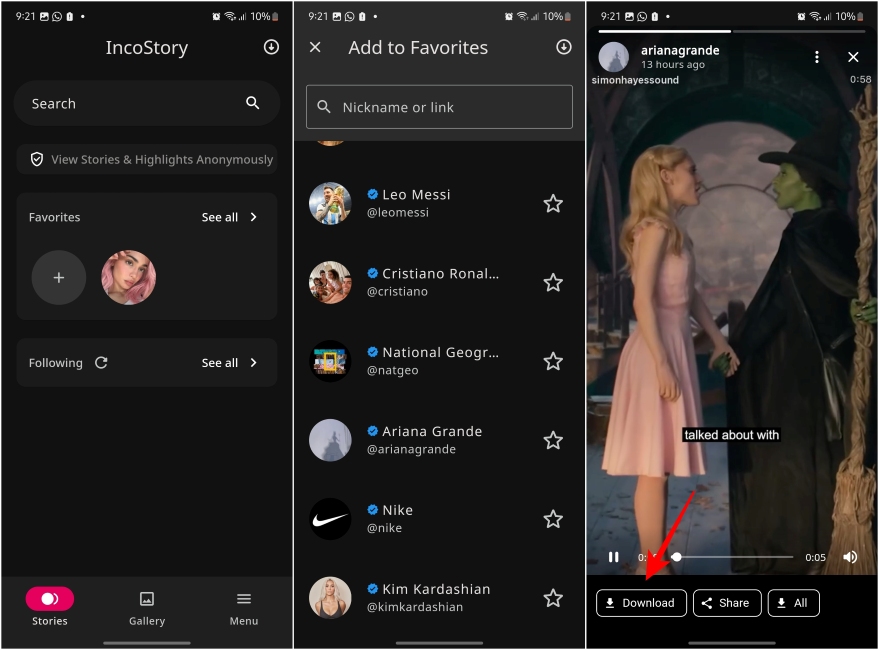The image size is (879, 650).
Task: Open the three-dot options on Ariana Grande's story
Action: click(x=817, y=57)
